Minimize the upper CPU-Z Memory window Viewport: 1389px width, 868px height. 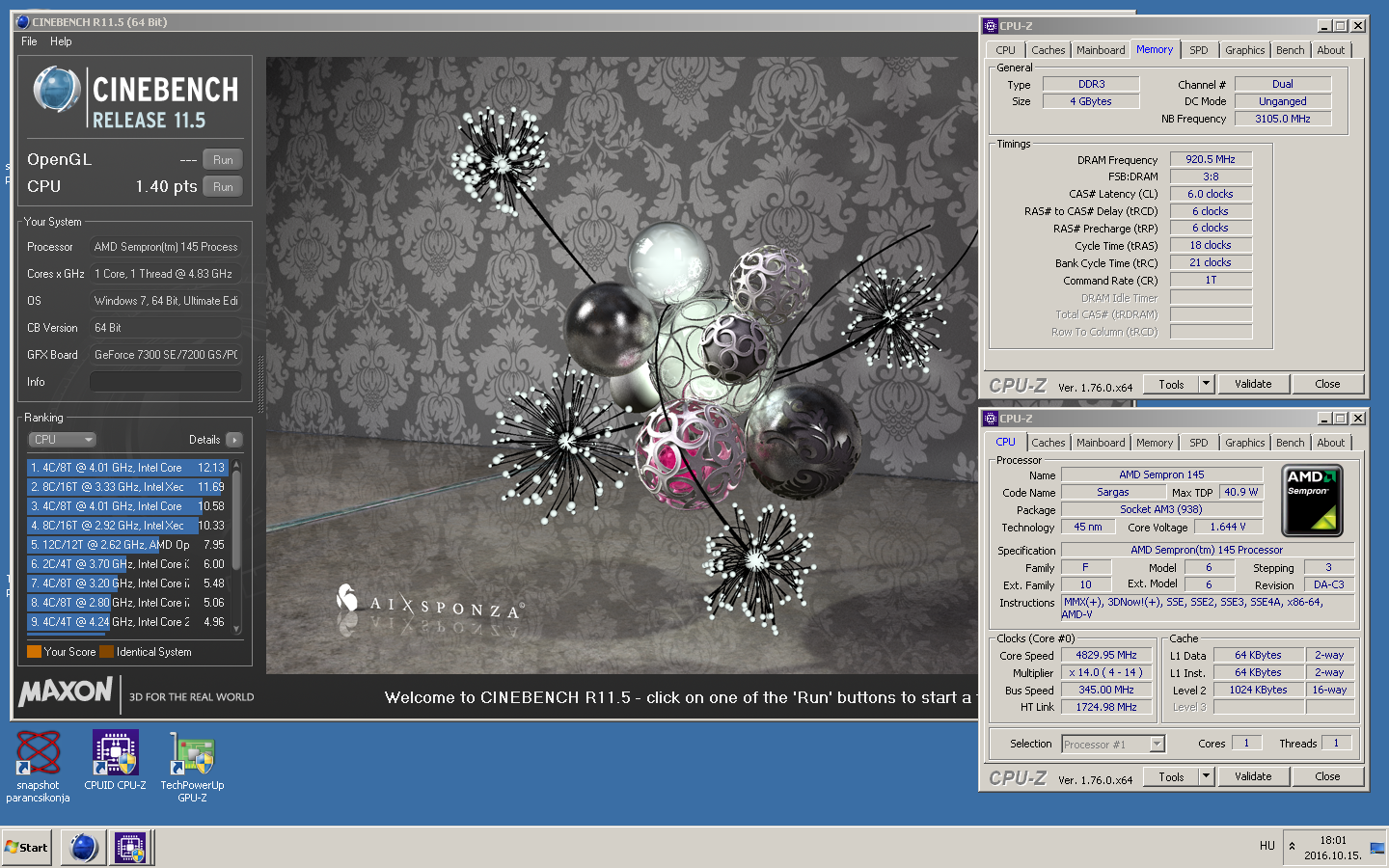click(1324, 26)
